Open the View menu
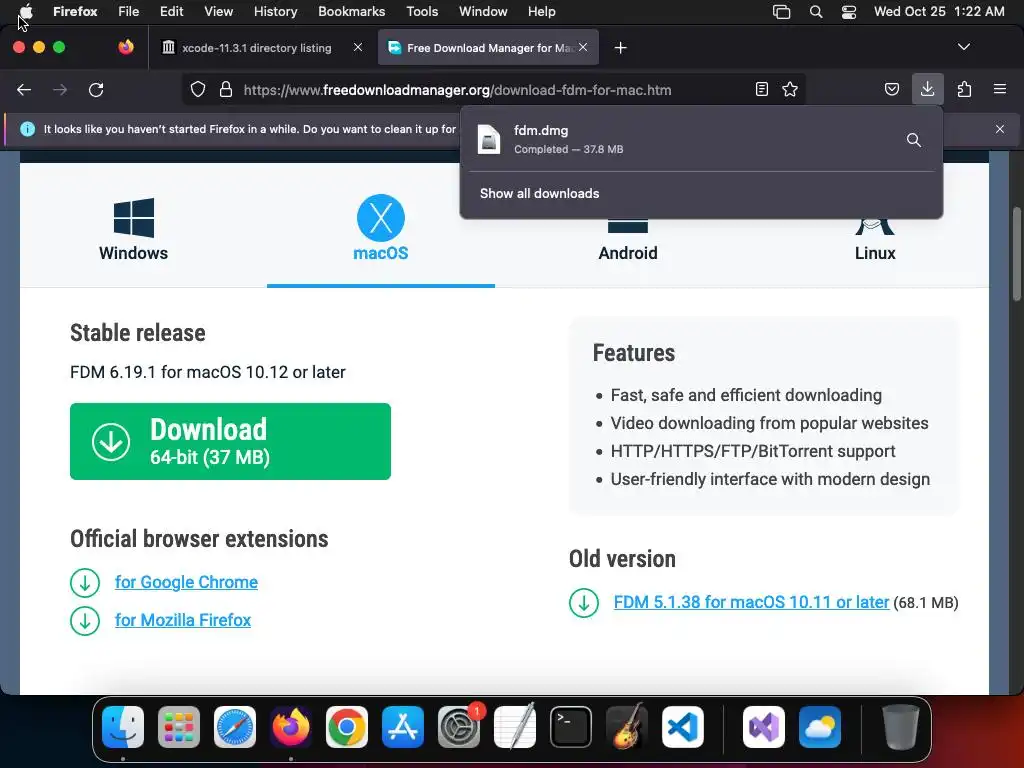This screenshot has height=768, width=1024. point(218,11)
